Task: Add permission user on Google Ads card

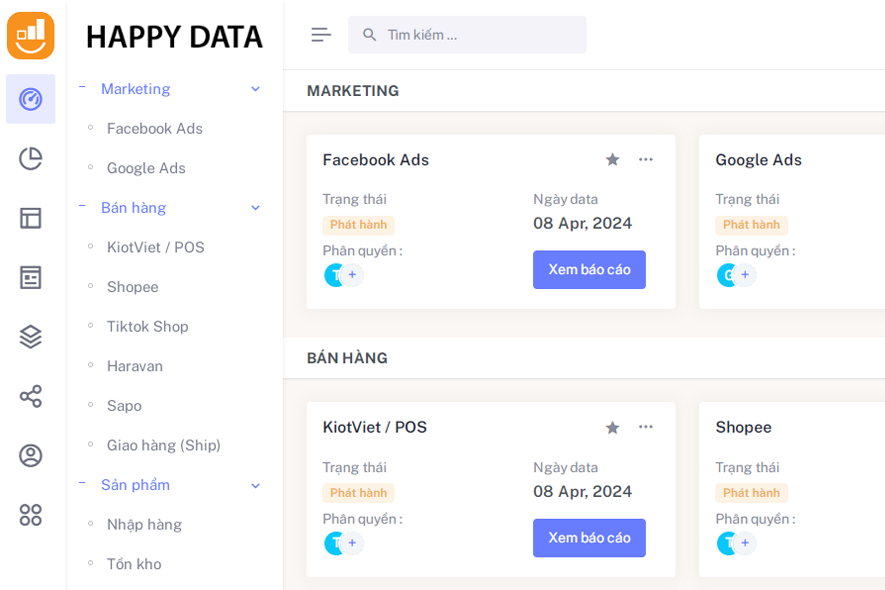Action: click(745, 275)
